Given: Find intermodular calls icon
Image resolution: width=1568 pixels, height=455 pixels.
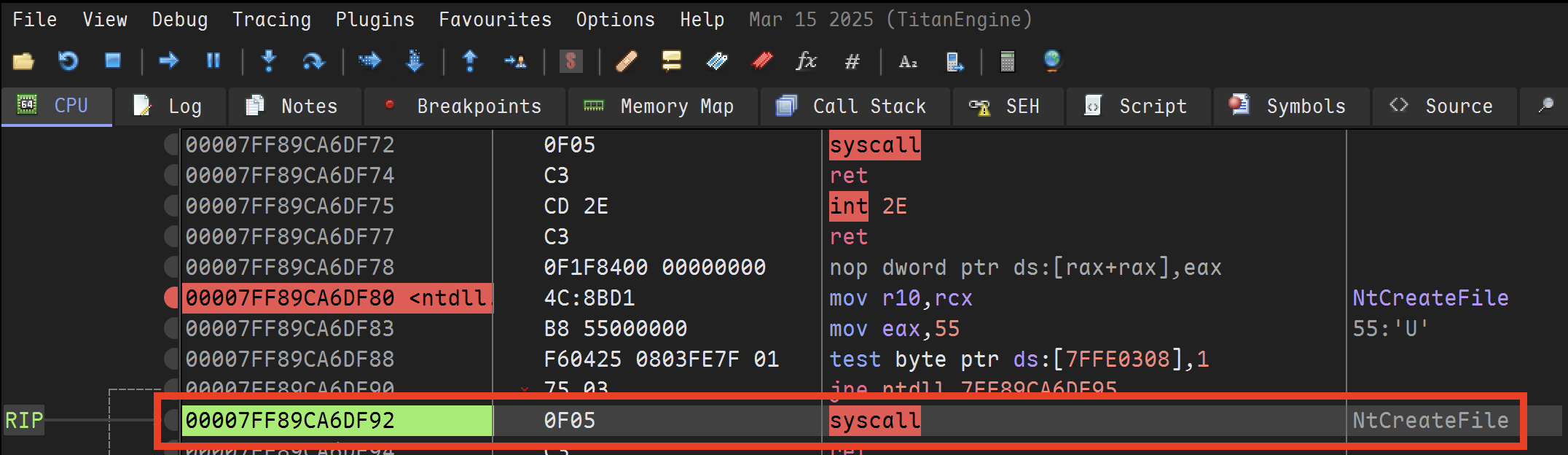Looking at the screenshot, I should (x=954, y=62).
